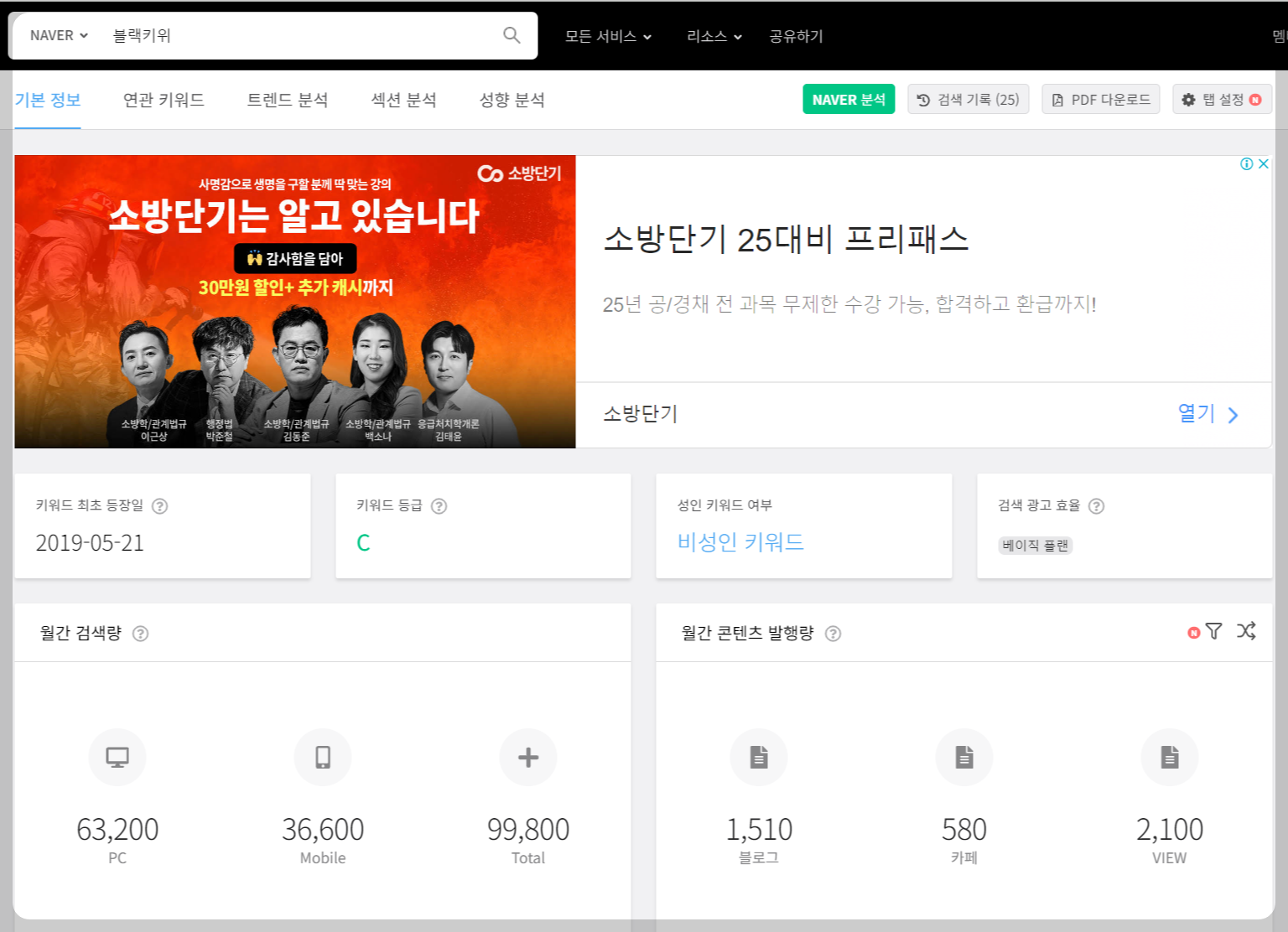Switch to the 섹션 분석 tab

pos(403,100)
